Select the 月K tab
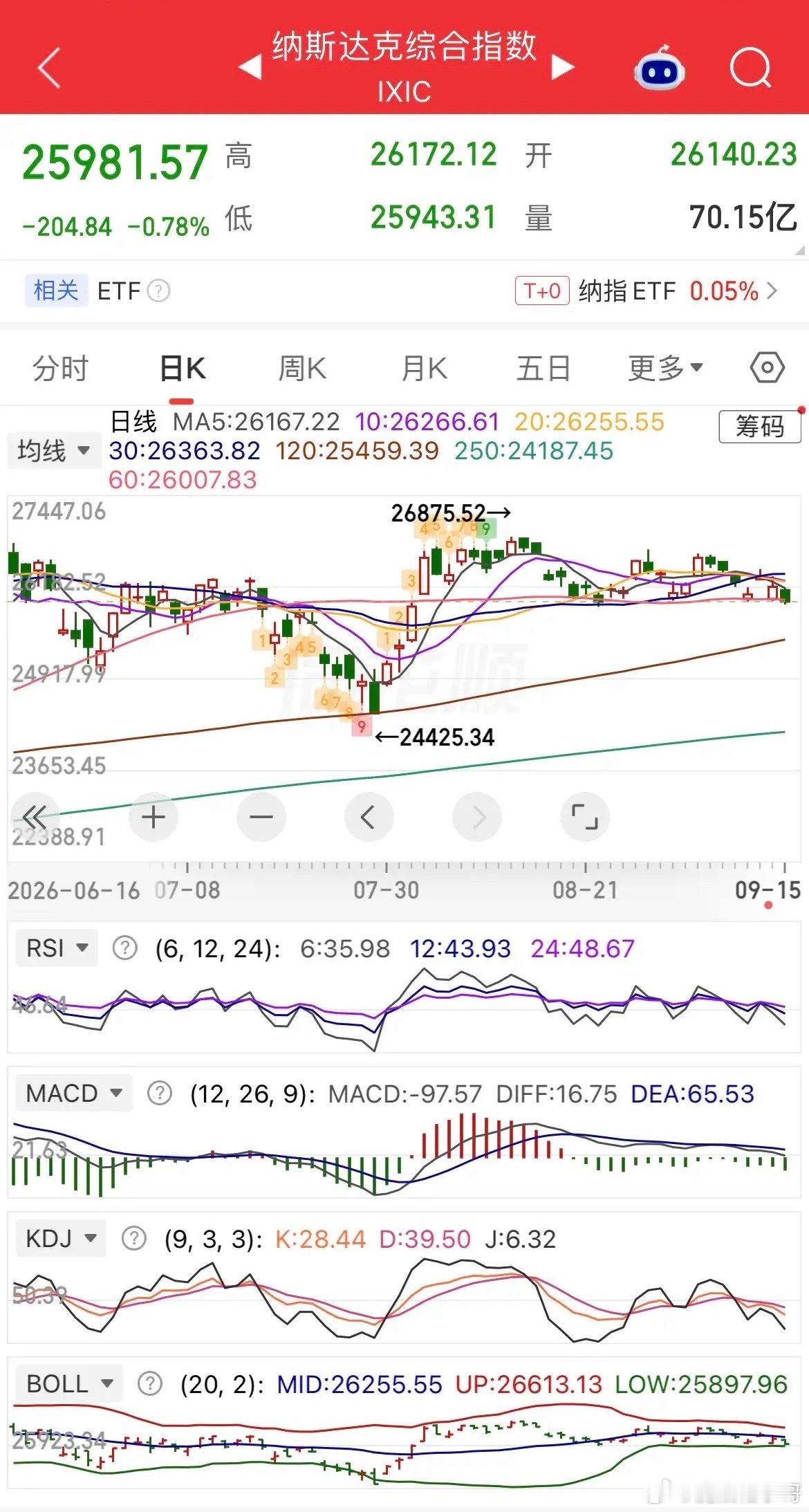This screenshot has height=1512, width=809. click(x=424, y=368)
